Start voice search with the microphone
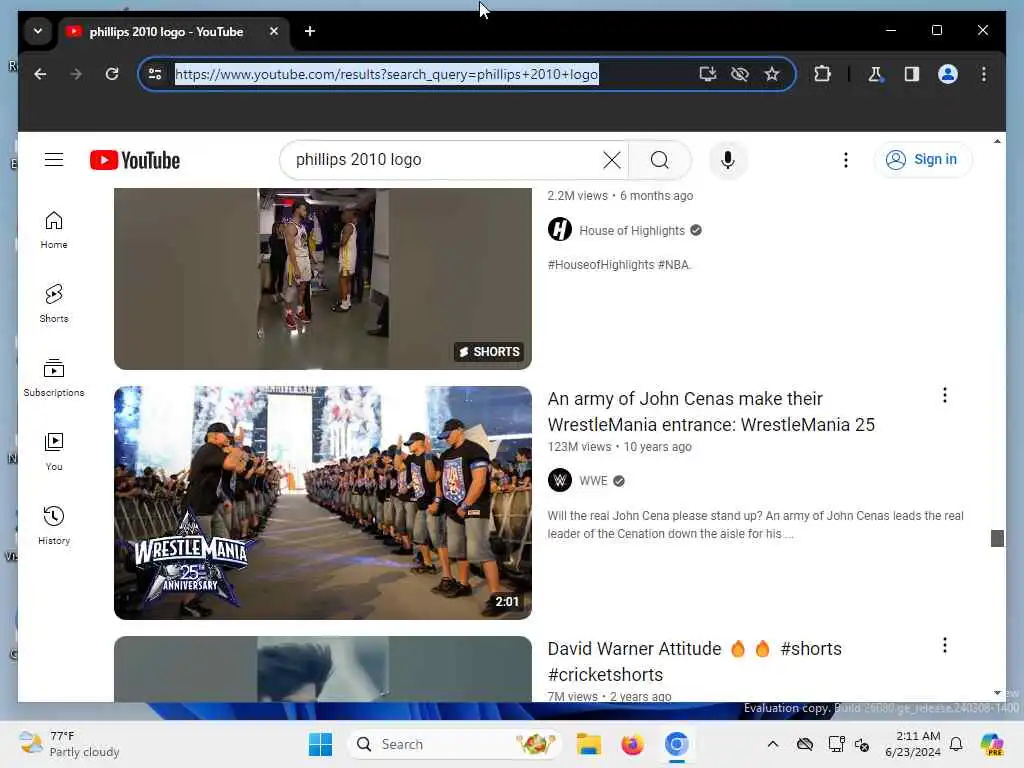1024x768 pixels. (728, 160)
